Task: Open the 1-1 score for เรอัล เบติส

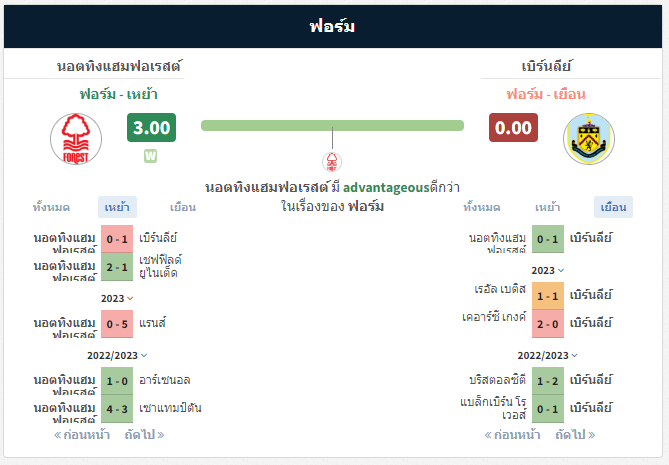Action: (548, 296)
